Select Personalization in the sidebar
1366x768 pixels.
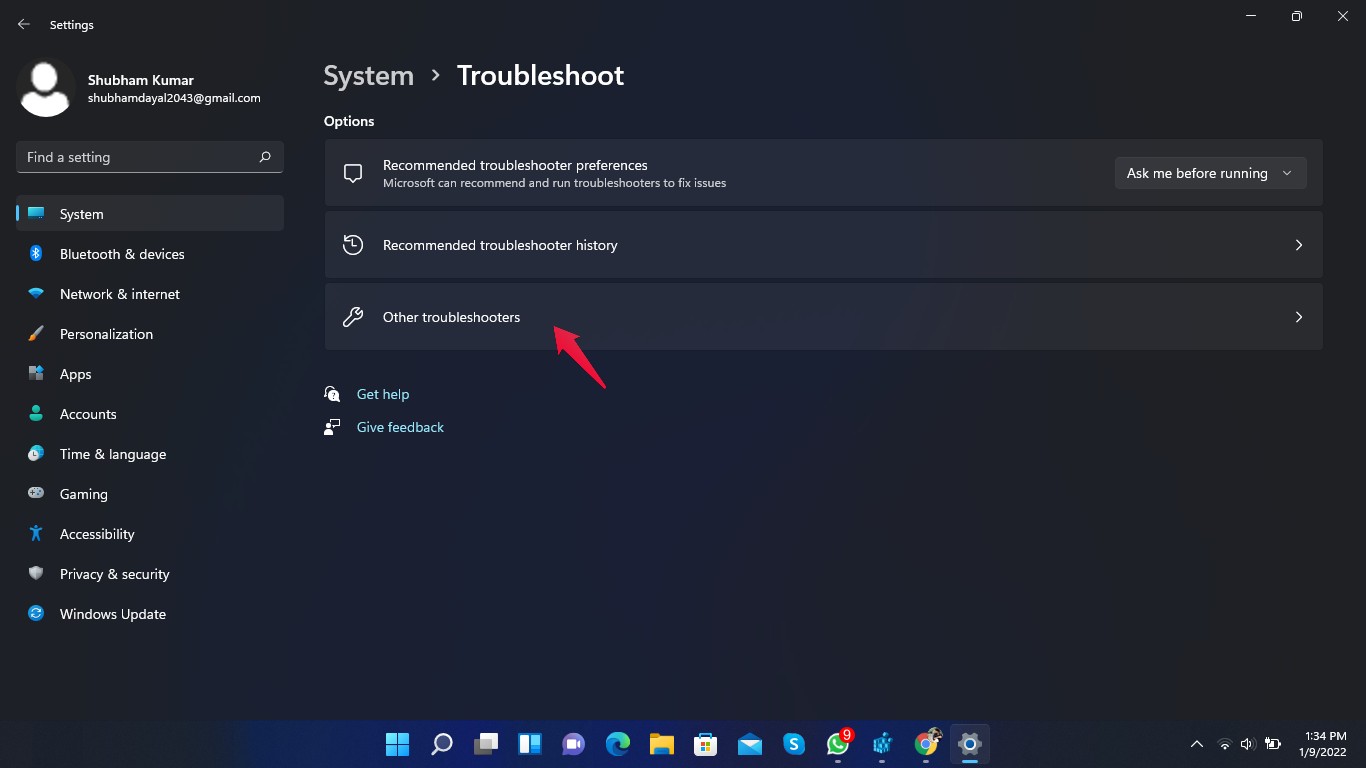(150, 334)
